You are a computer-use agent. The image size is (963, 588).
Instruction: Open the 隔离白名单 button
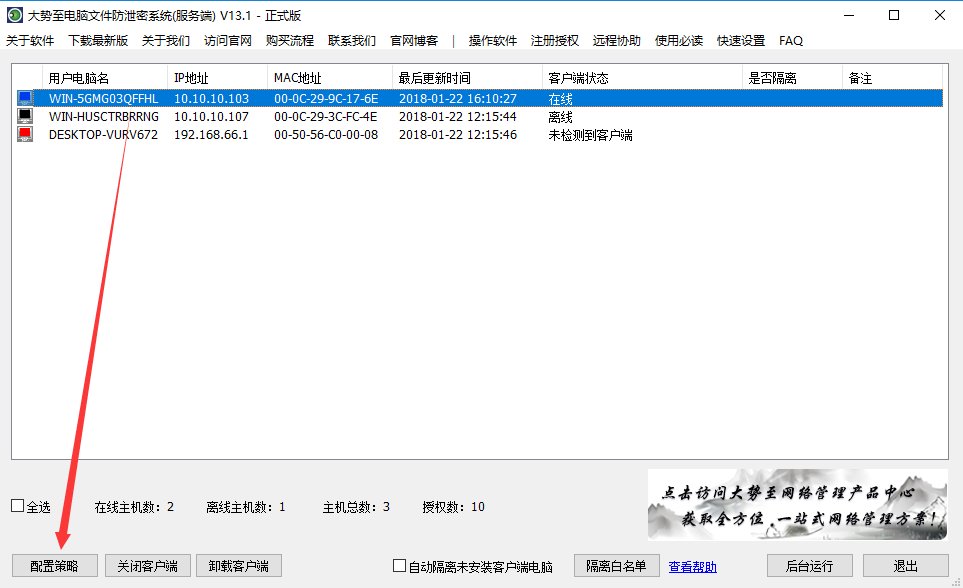[x=616, y=566]
